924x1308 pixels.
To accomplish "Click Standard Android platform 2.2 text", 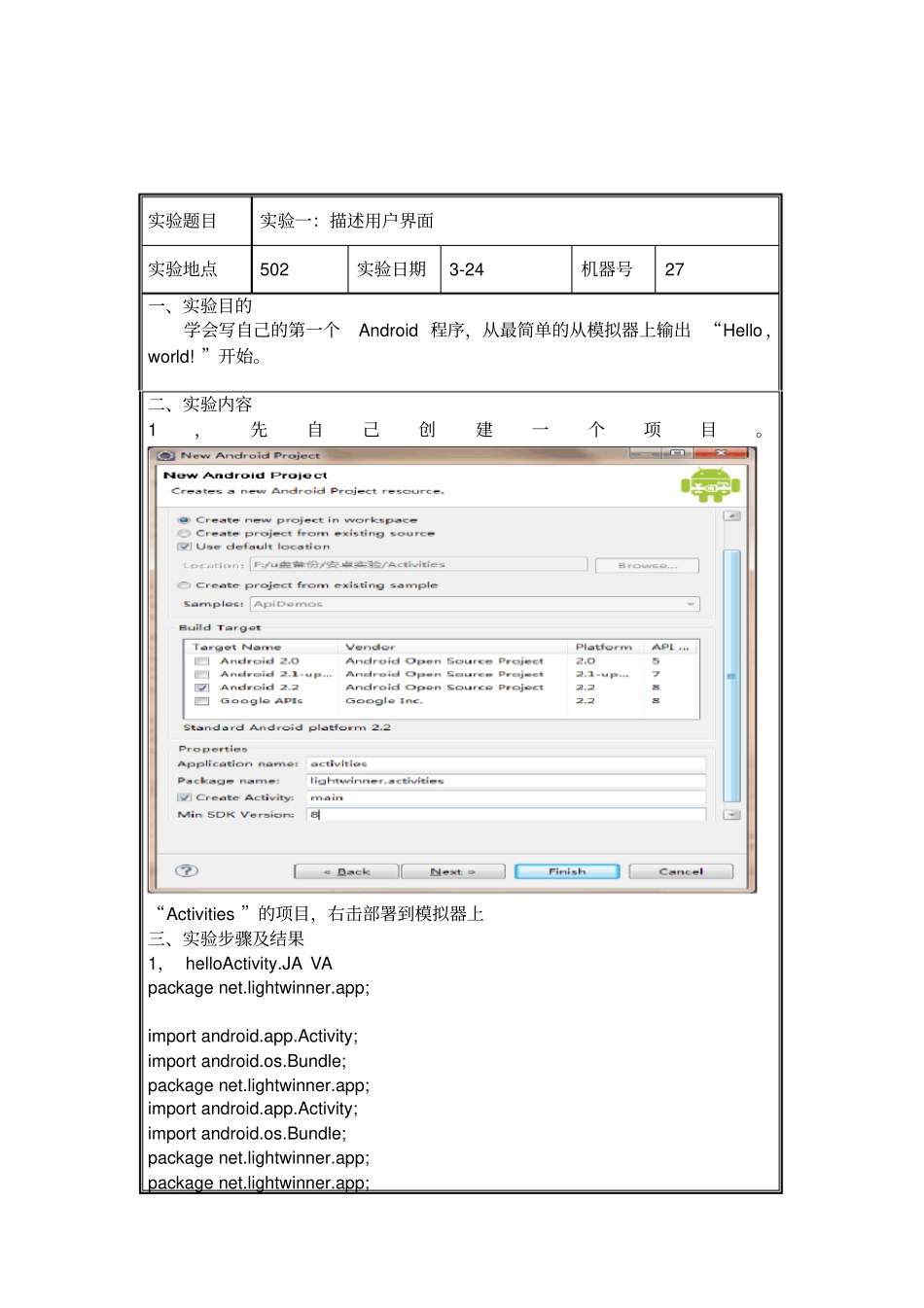I will tap(287, 727).
